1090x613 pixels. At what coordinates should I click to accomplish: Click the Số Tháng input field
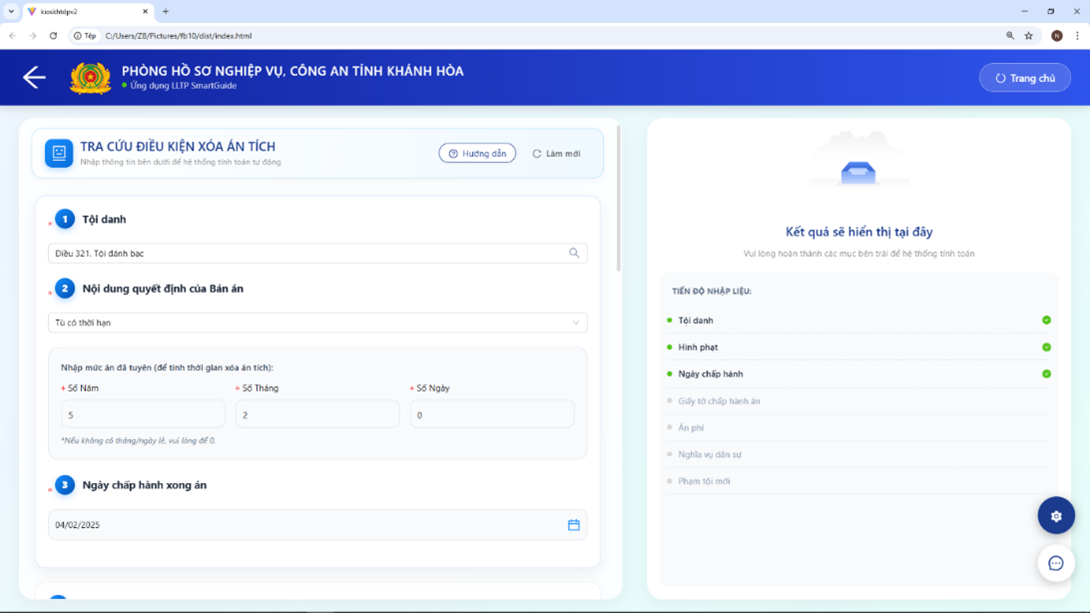point(317,414)
